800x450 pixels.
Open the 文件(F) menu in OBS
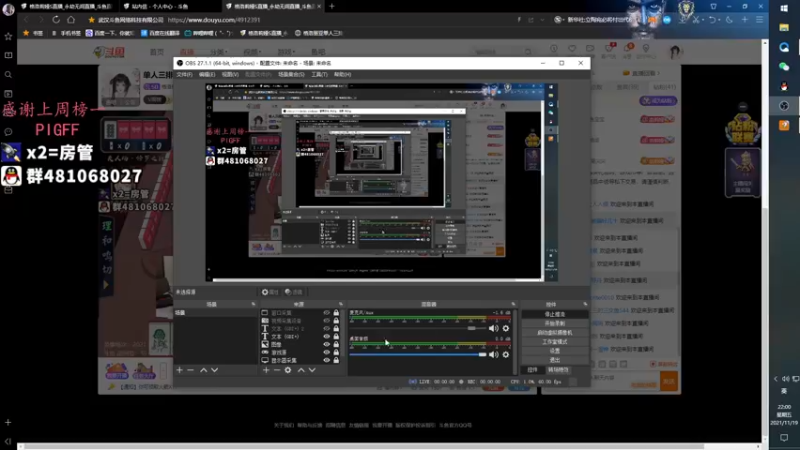pos(184,74)
